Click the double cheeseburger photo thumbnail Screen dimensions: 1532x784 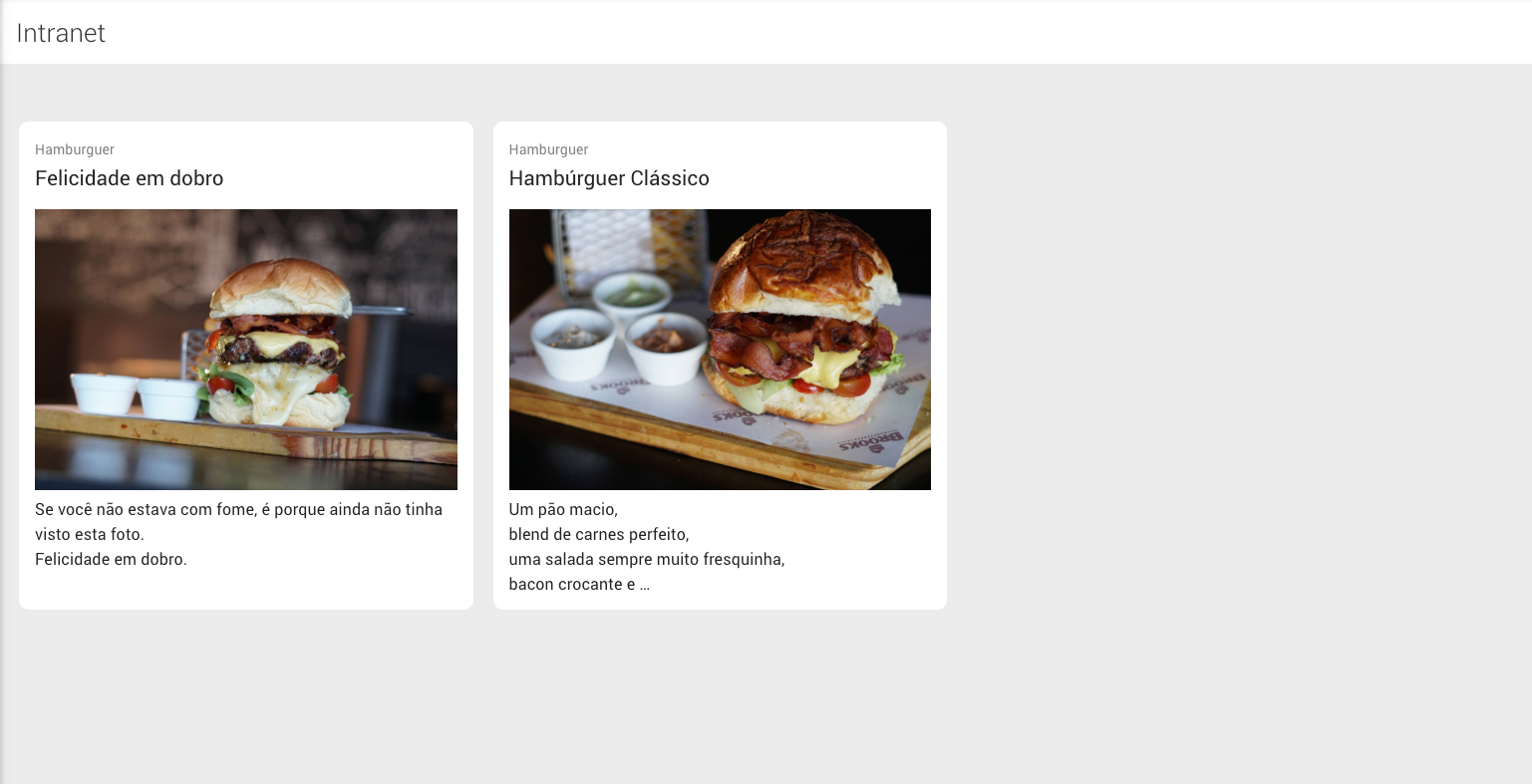pos(246,350)
